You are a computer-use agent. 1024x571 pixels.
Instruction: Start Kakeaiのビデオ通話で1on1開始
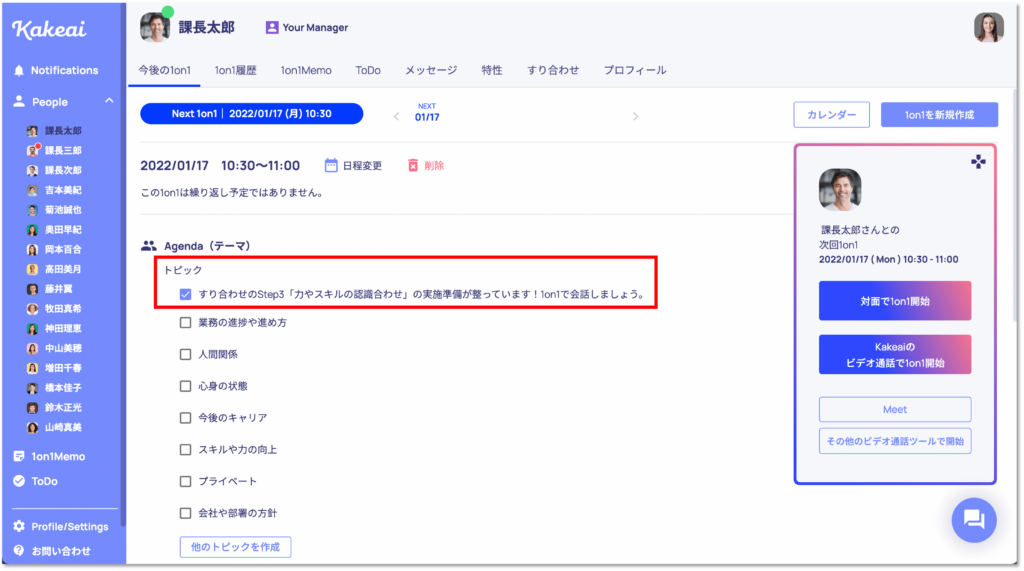895,355
